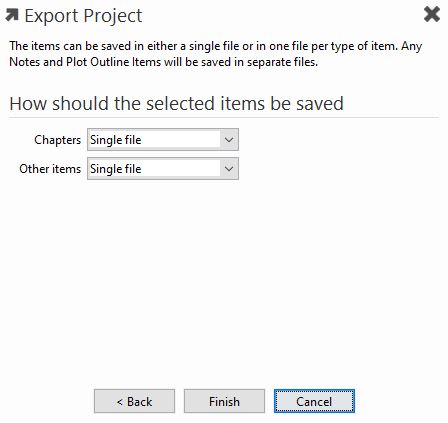Open the Other items 'Single file' combo box
Image resolution: width=448 pixels, height=423 pixels.
[163, 169]
